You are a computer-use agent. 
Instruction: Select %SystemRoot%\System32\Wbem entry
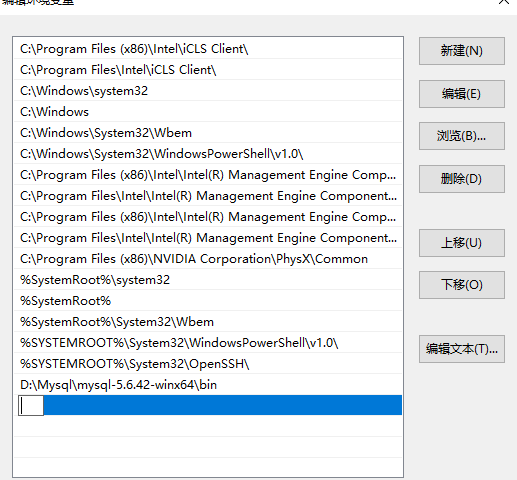[x=208, y=322]
